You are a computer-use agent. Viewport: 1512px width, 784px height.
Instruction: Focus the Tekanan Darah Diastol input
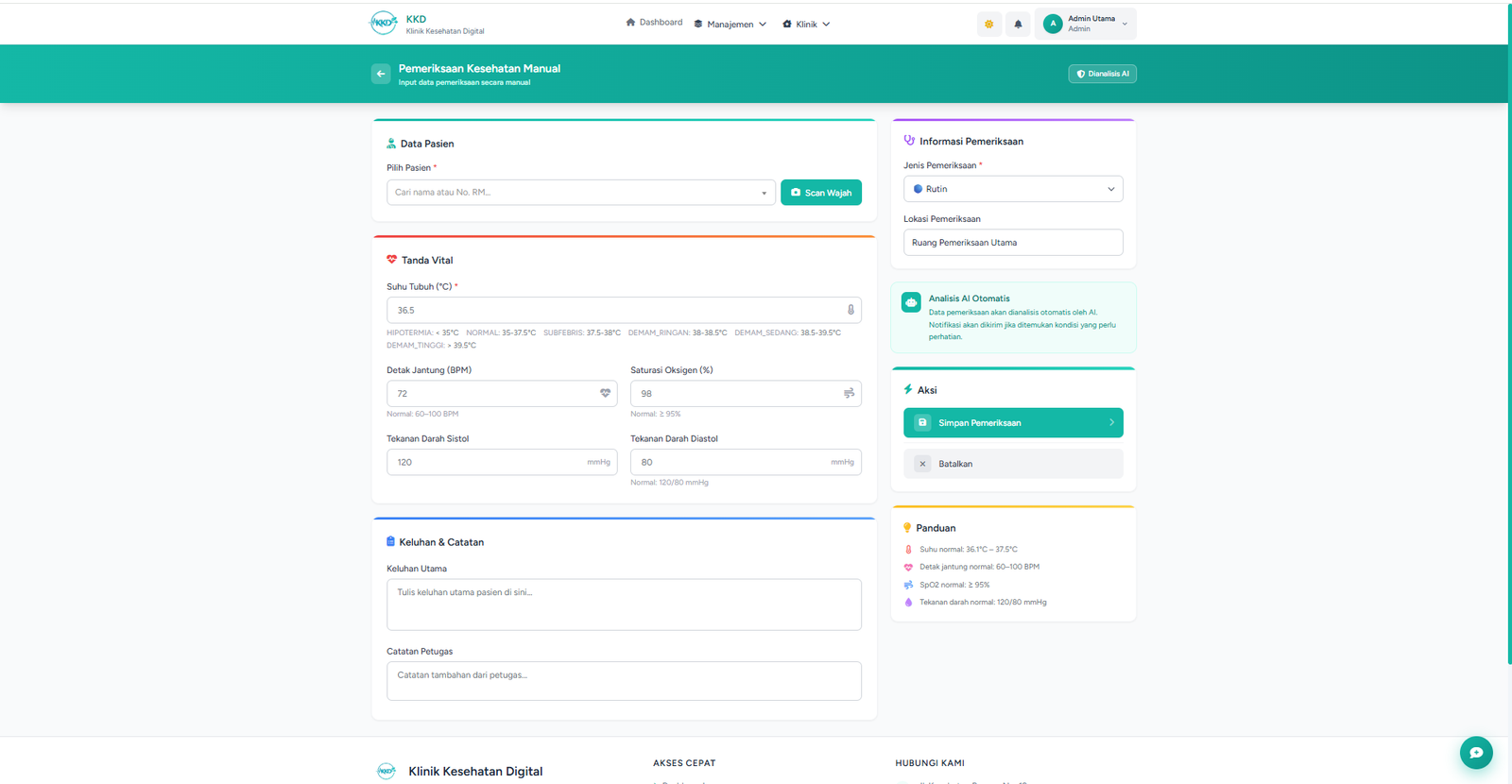click(x=746, y=462)
